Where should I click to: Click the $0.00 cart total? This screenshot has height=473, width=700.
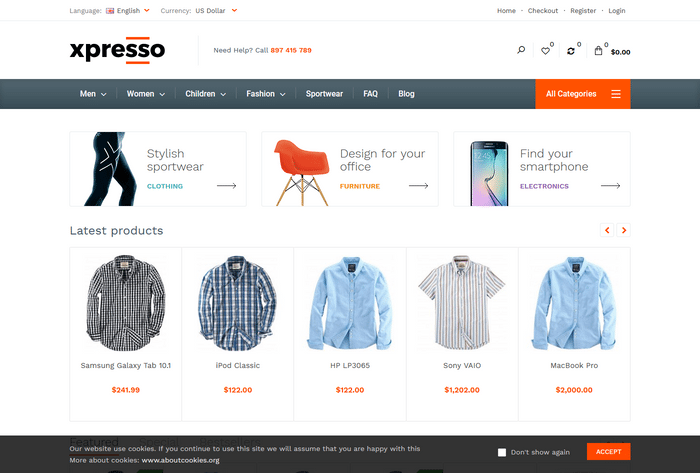coord(621,52)
